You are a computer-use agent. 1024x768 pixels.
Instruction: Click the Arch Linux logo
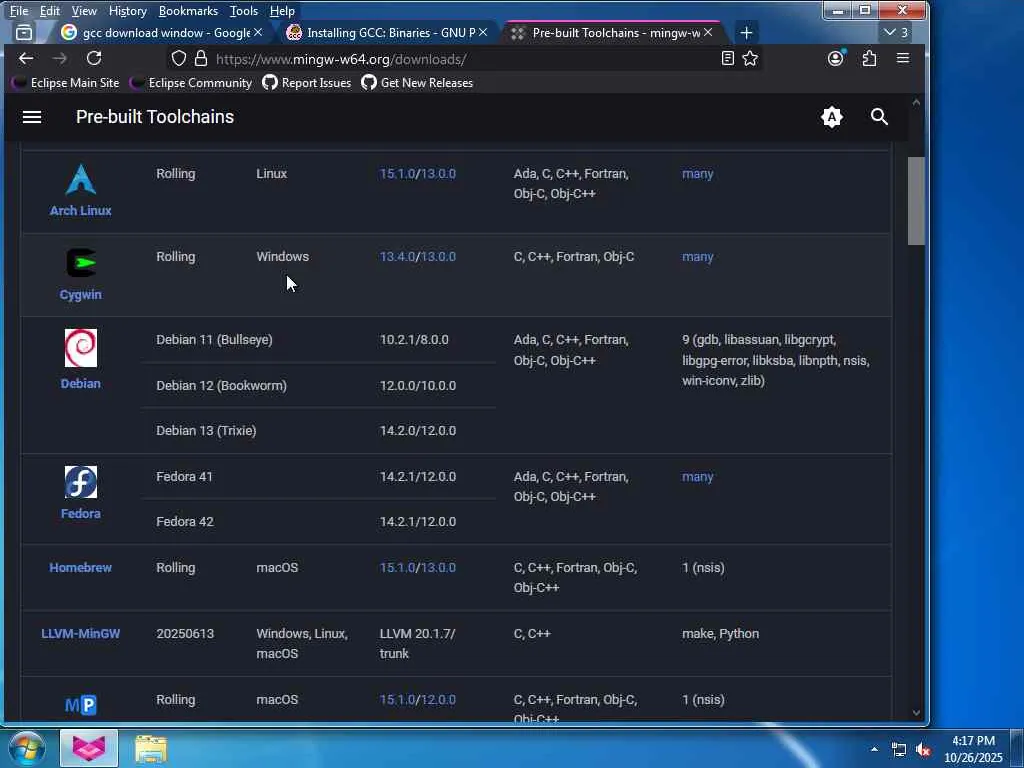tap(81, 180)
